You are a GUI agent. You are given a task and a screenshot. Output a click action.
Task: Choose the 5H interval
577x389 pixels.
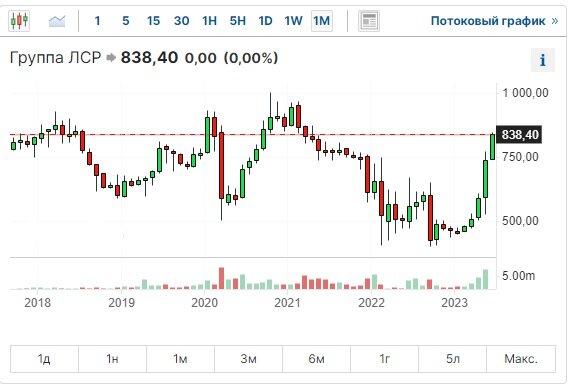click(238, 21)
